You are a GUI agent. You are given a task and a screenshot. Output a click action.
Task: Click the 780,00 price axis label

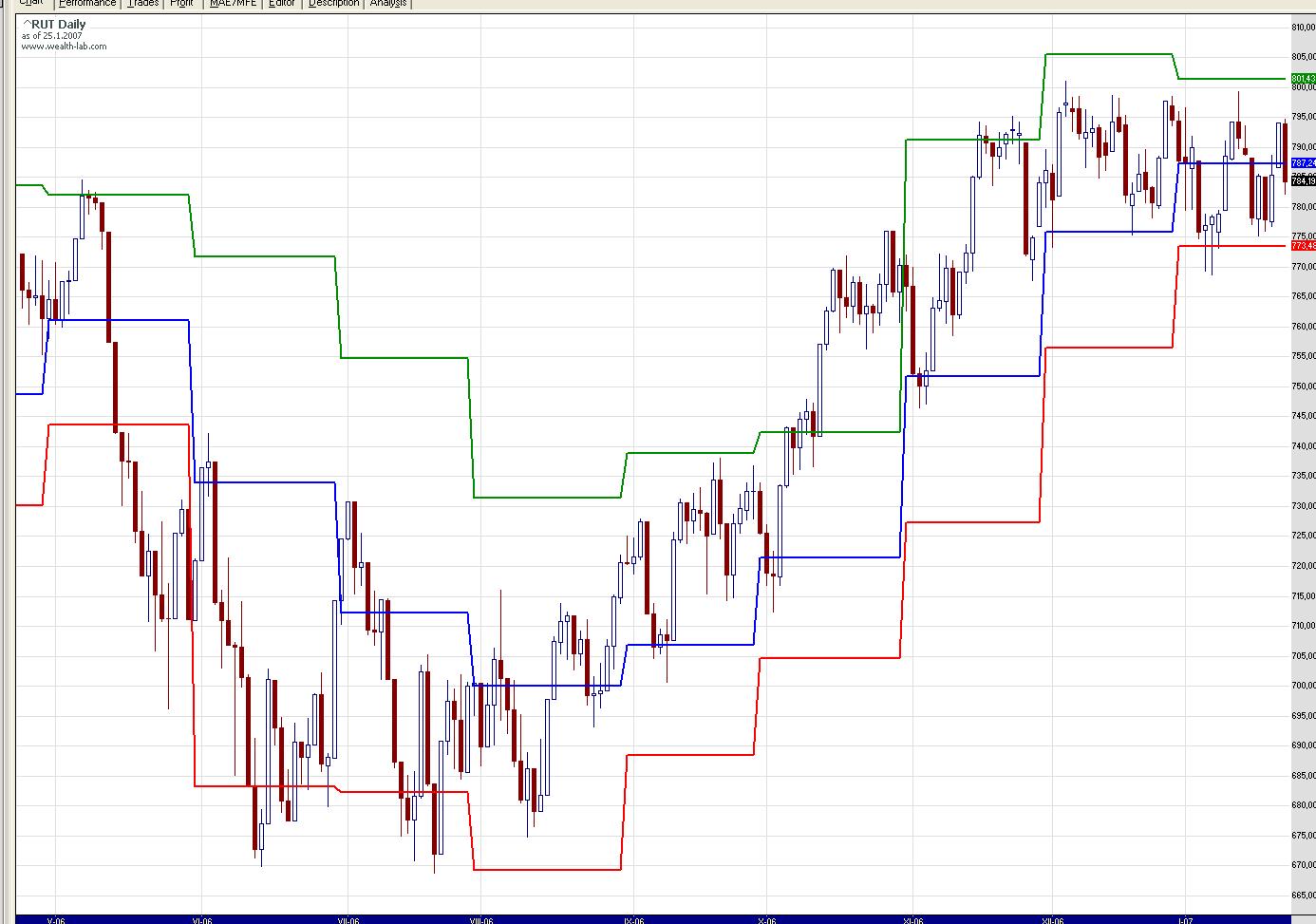click(1304, 207)
